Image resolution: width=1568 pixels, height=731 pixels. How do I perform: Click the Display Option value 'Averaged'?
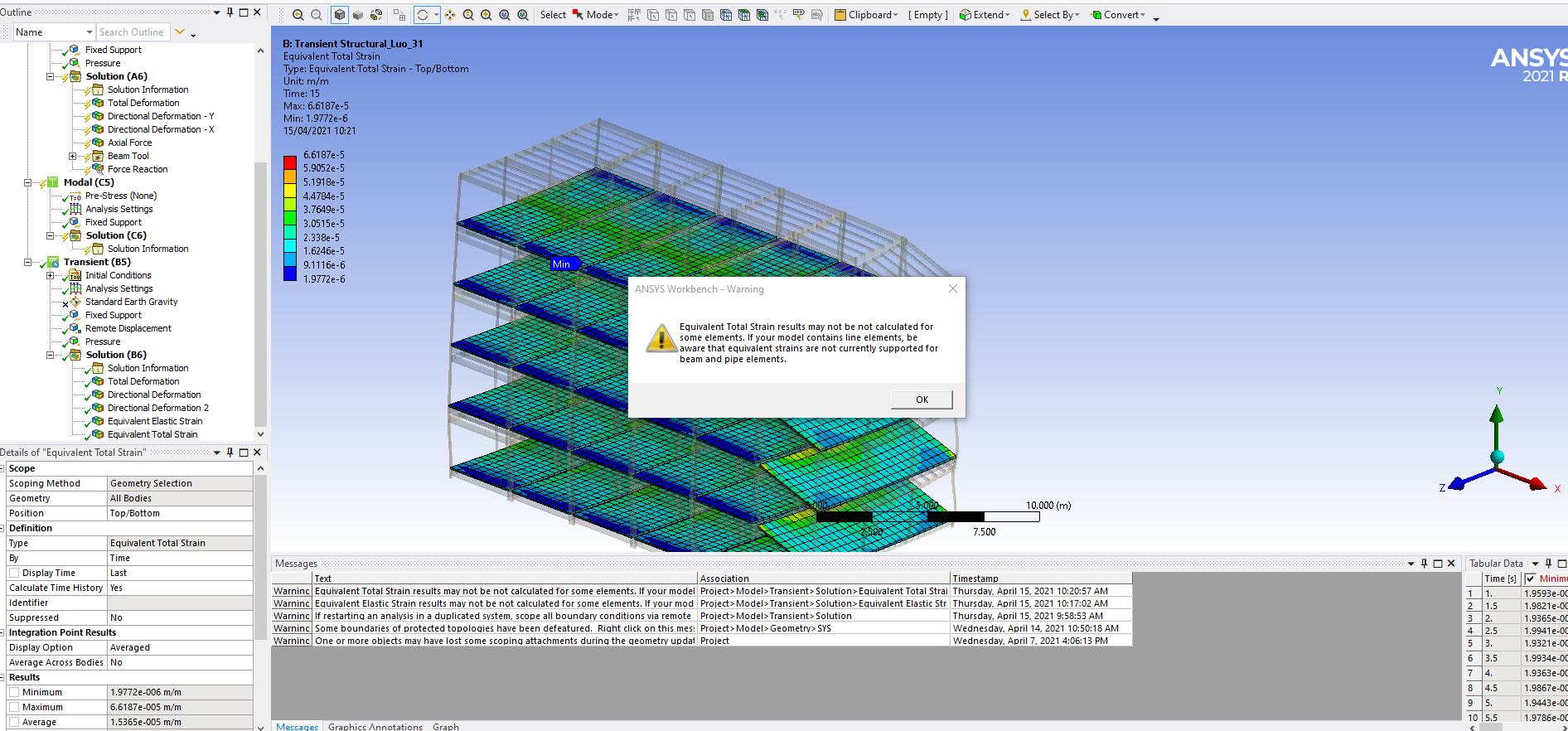click(x=181, y=647)
